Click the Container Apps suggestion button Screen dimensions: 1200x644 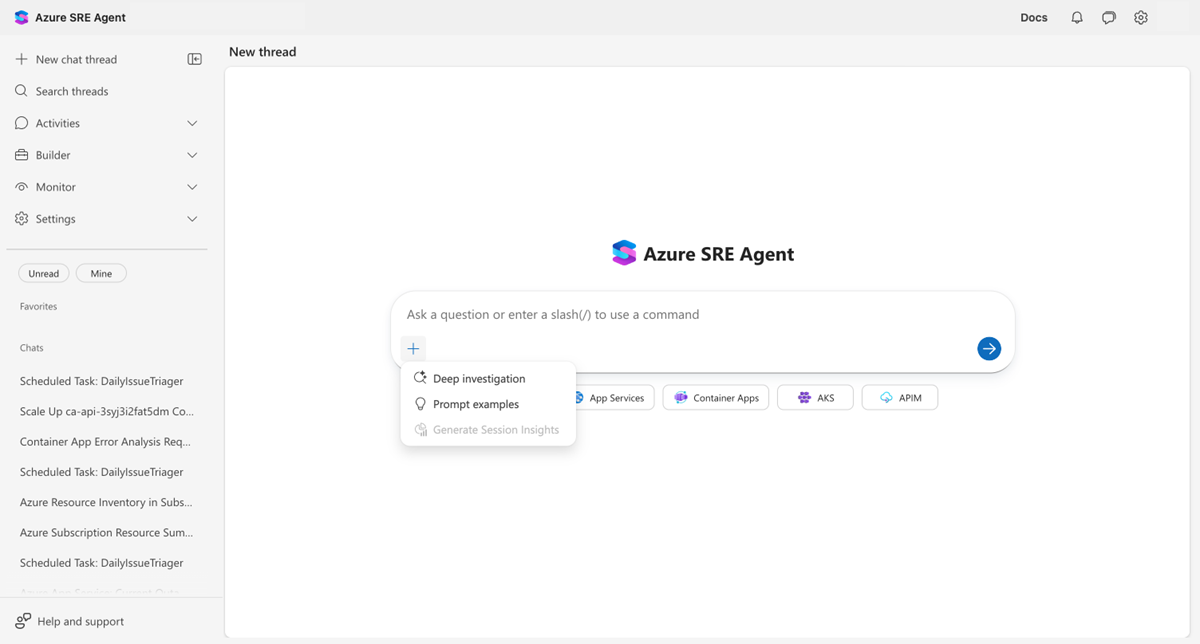(716, 398)
